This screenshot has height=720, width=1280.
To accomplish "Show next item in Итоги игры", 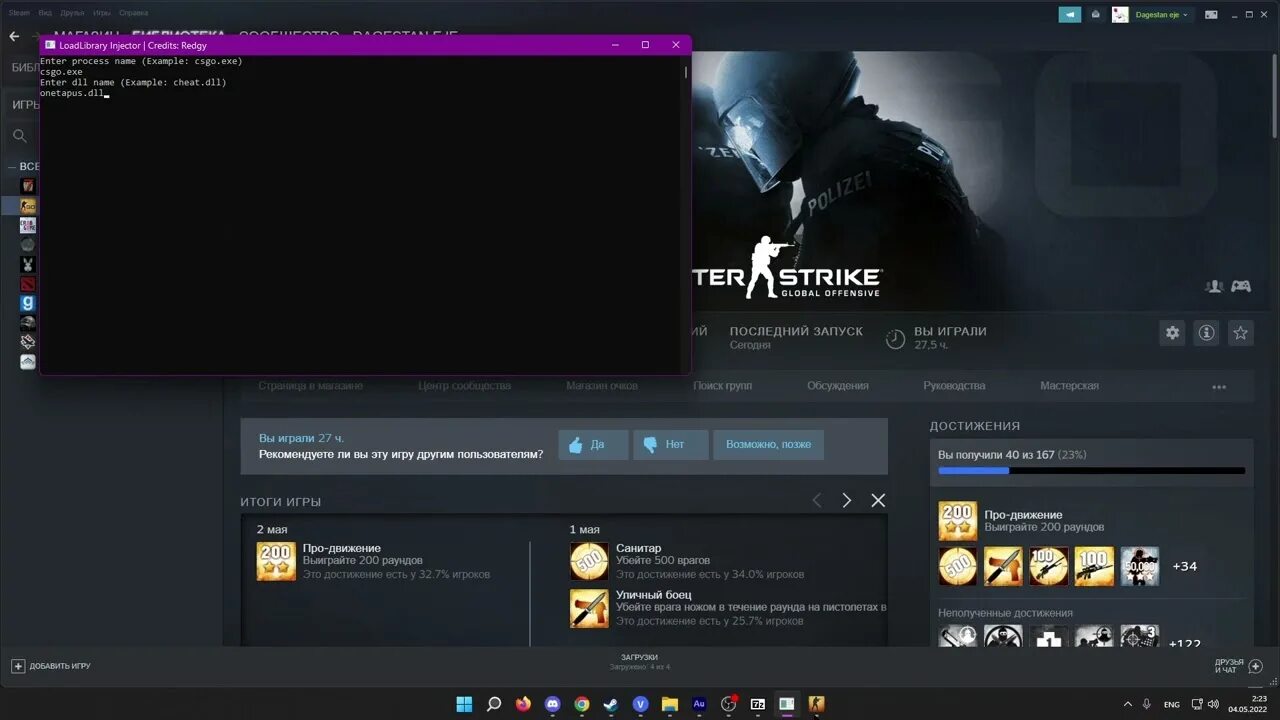I will click(x=847, y=500).
